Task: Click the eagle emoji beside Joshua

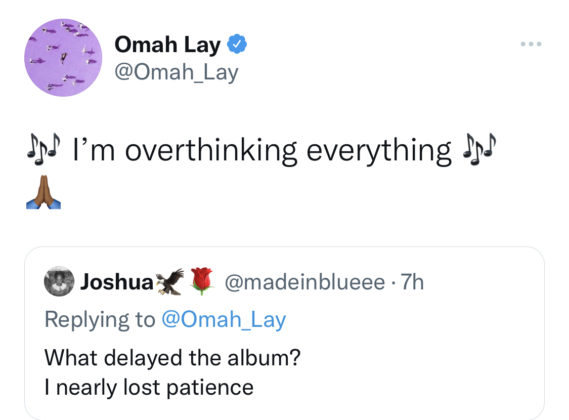Action: tap(170, 282)
